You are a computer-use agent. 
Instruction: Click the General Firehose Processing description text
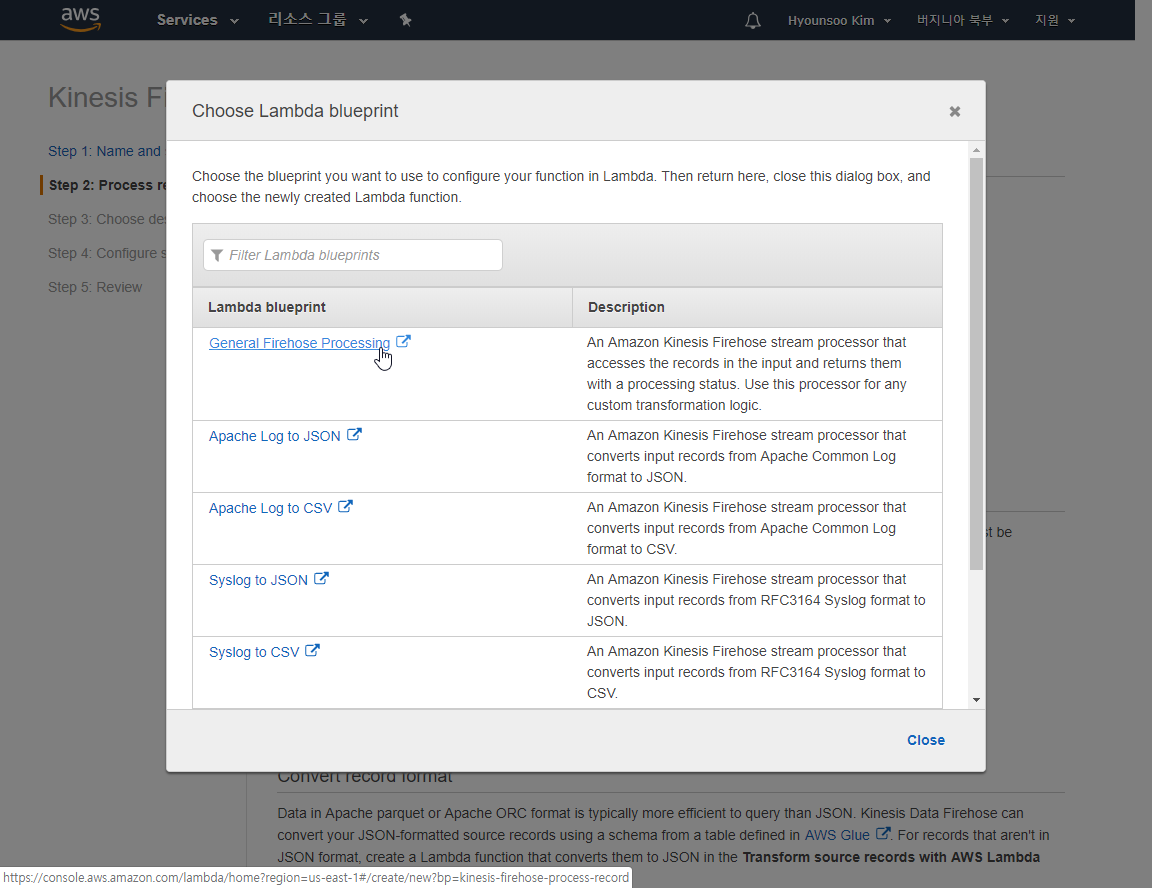[747, 374]
